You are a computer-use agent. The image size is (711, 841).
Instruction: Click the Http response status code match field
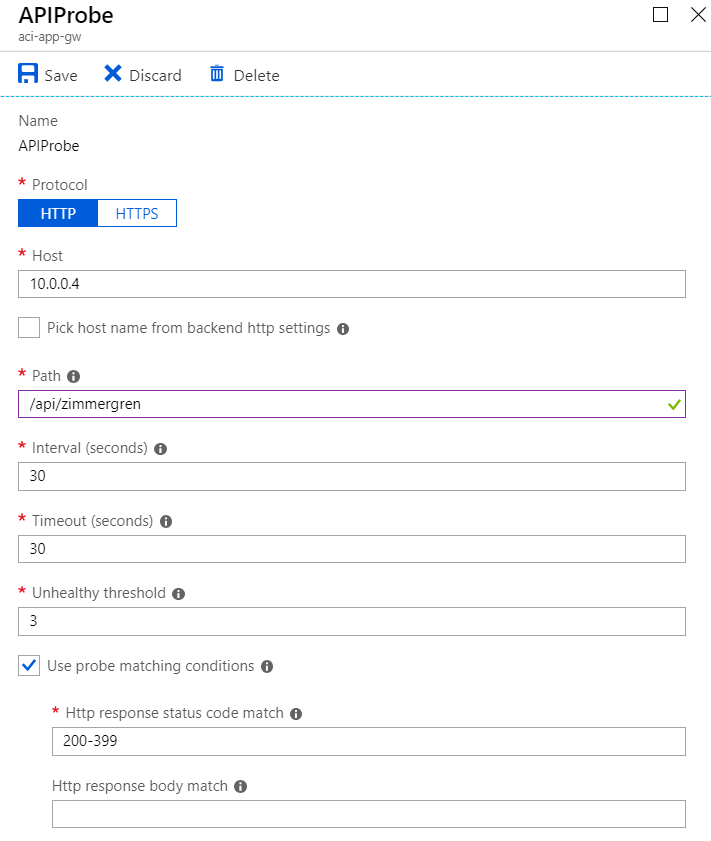tap(368, 741)
